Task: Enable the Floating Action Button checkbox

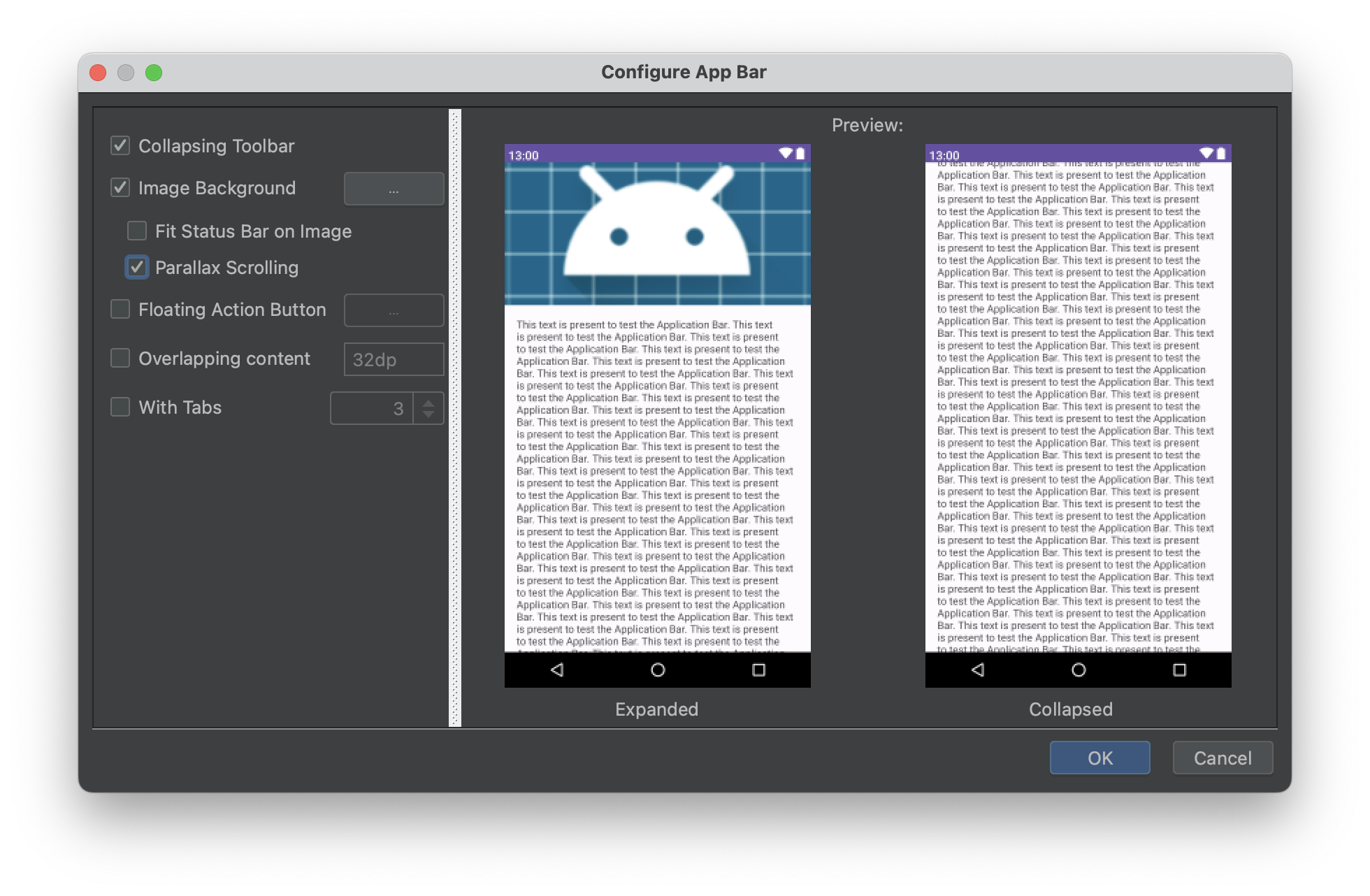Action: (x=120, y=309)
